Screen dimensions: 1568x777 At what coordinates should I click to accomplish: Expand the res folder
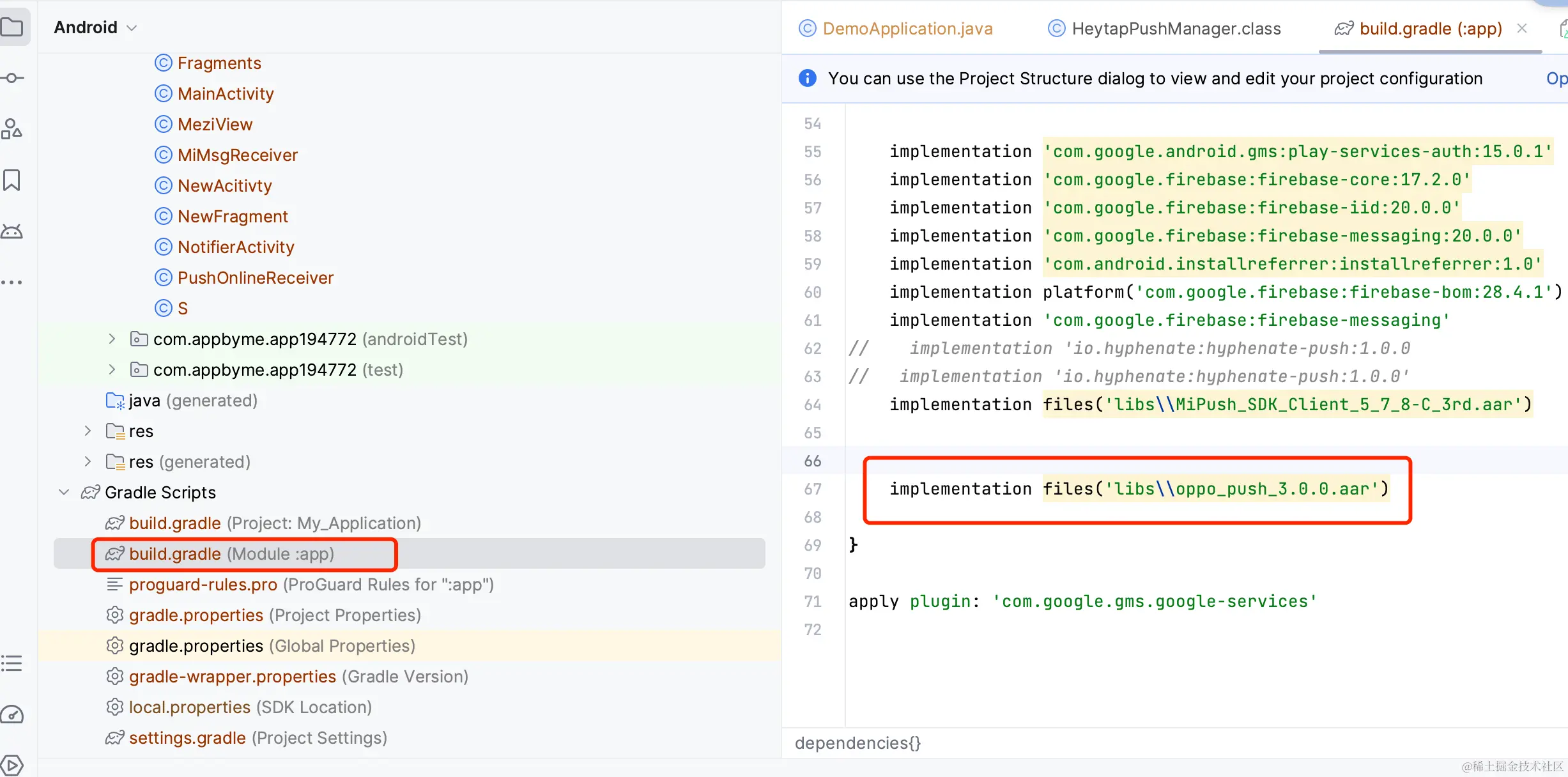(88, 431)
